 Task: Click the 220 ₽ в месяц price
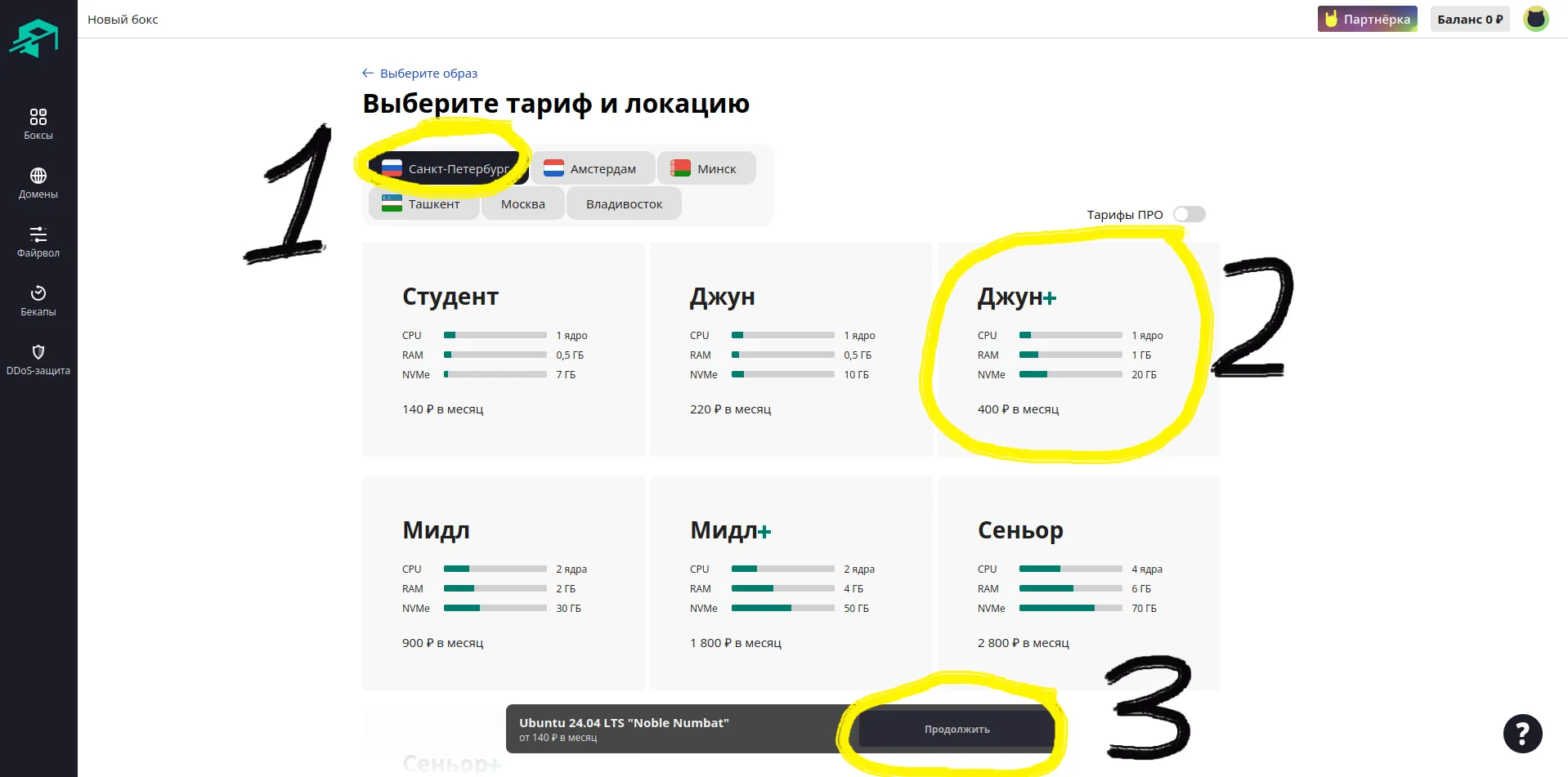730,409
